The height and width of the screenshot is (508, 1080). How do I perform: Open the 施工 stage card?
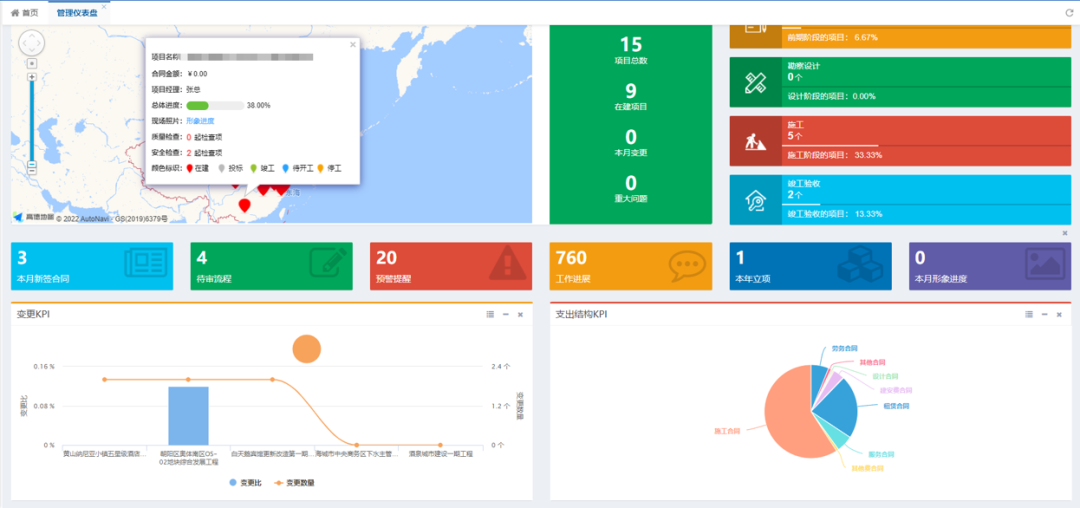click(900, 141)
